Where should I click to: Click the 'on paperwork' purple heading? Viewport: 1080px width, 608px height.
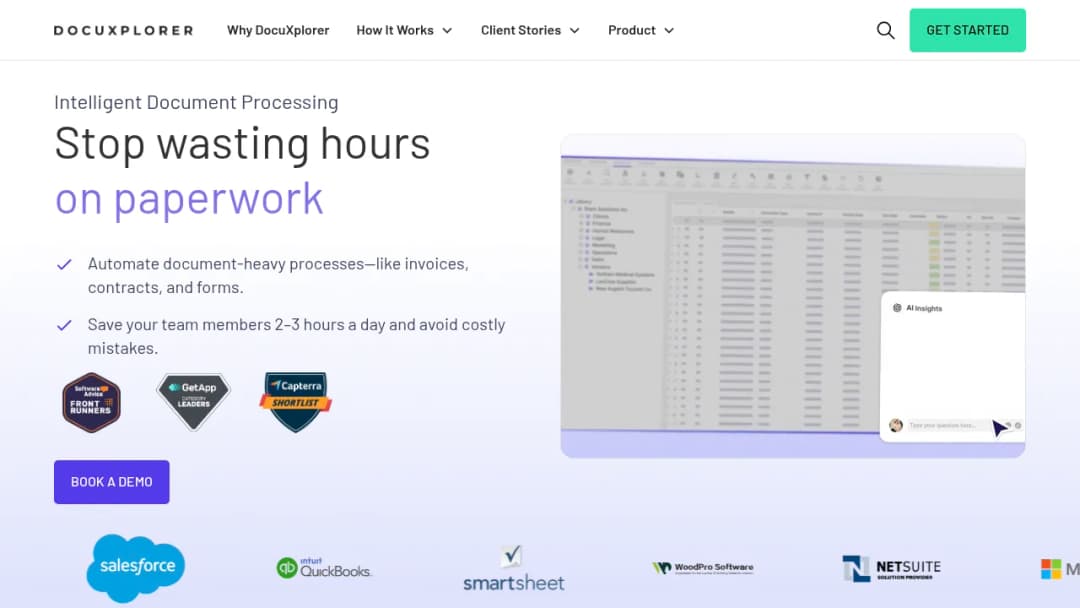(189, 199)
